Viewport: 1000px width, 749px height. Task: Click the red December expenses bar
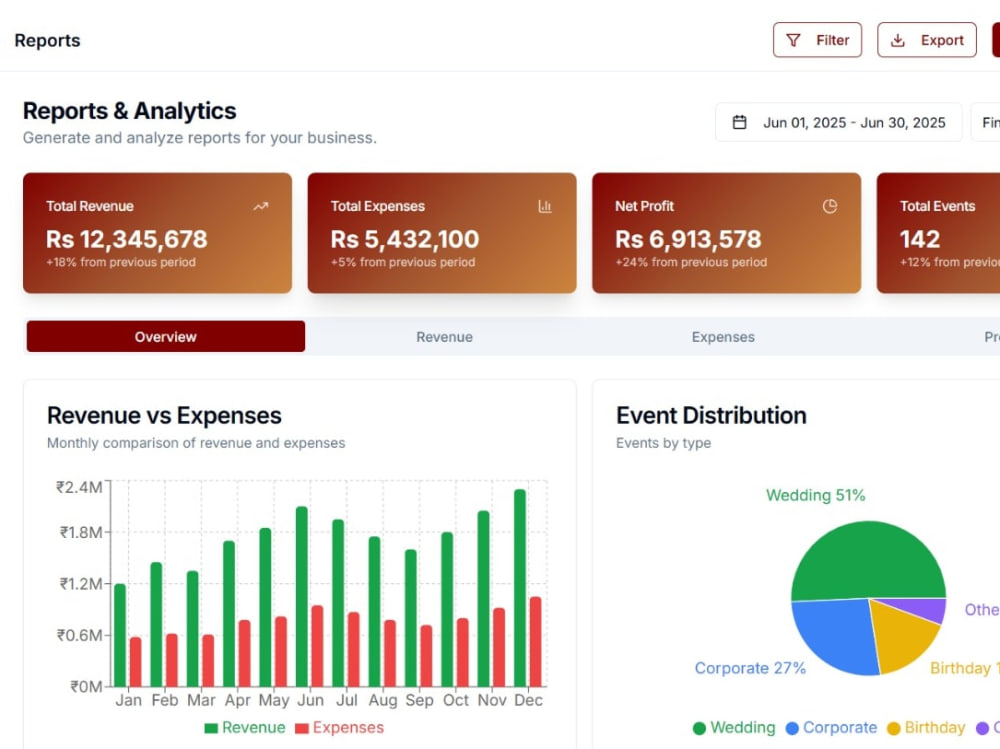(x=536, y=642)
